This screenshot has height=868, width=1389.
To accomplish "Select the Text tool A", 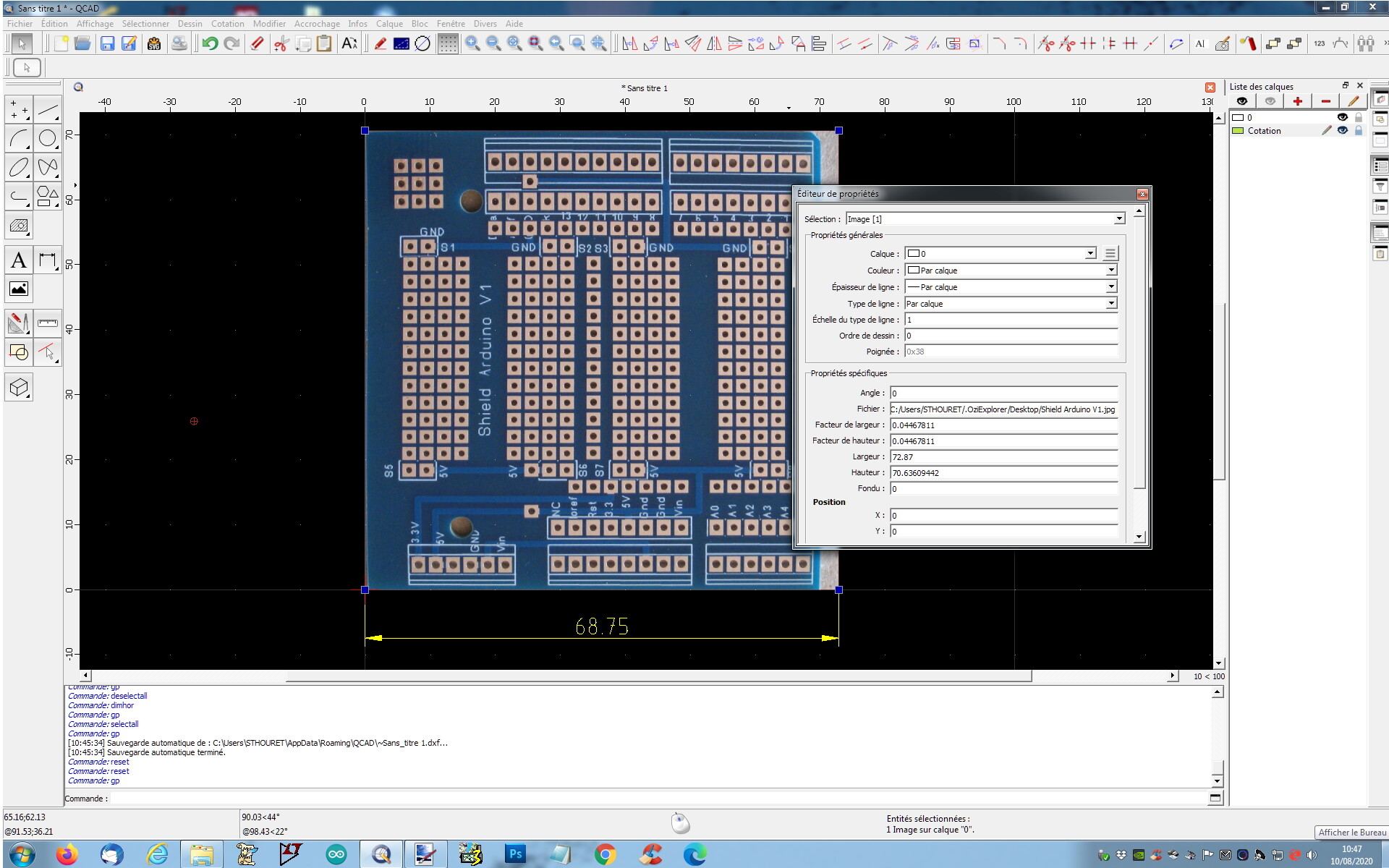I will pyautogui.click(x=19, y=260).
